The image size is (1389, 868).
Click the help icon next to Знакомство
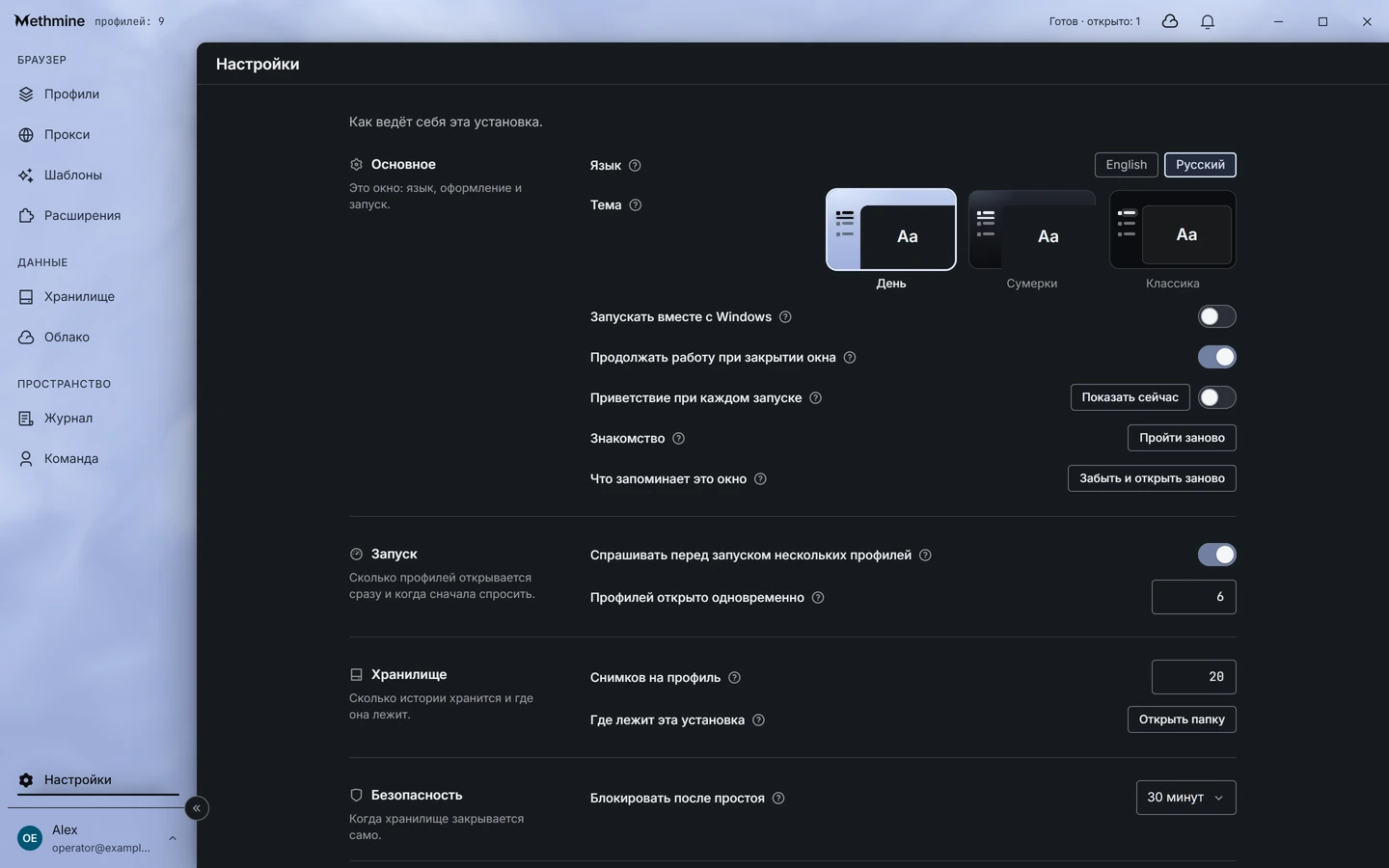point(679,439)
